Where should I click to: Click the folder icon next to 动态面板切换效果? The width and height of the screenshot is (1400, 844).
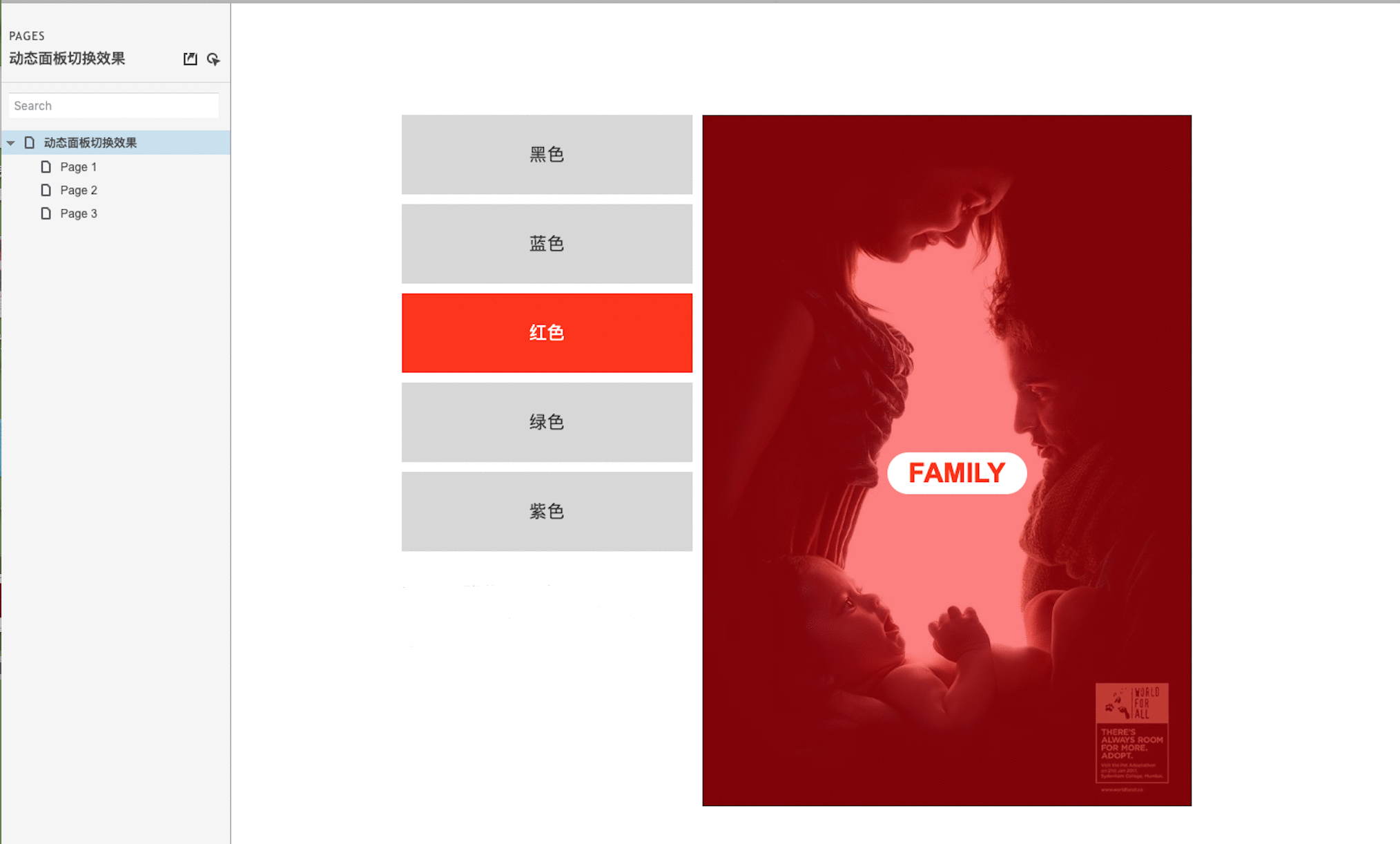29,141
